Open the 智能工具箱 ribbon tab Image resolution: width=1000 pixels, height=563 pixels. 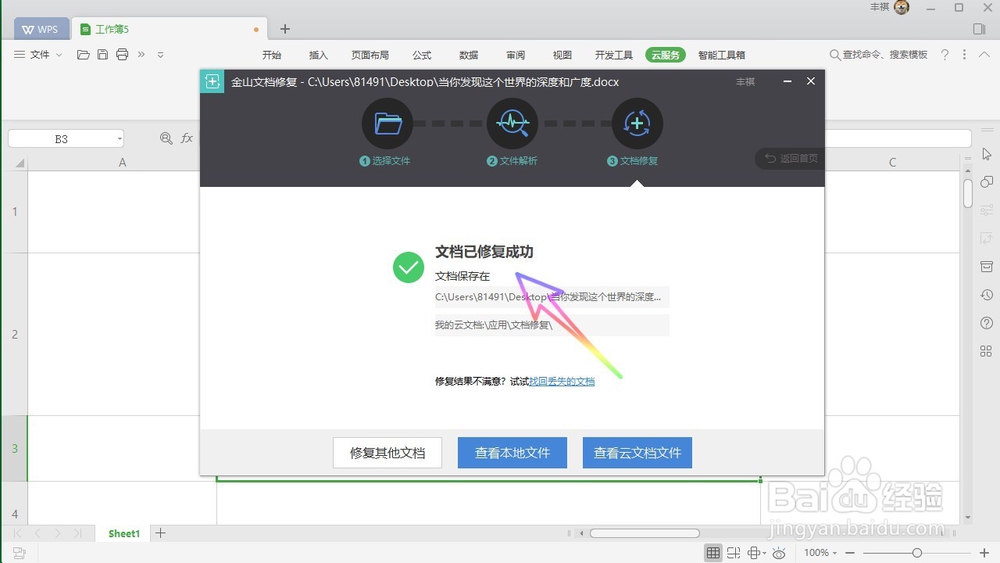pos(721,55)
